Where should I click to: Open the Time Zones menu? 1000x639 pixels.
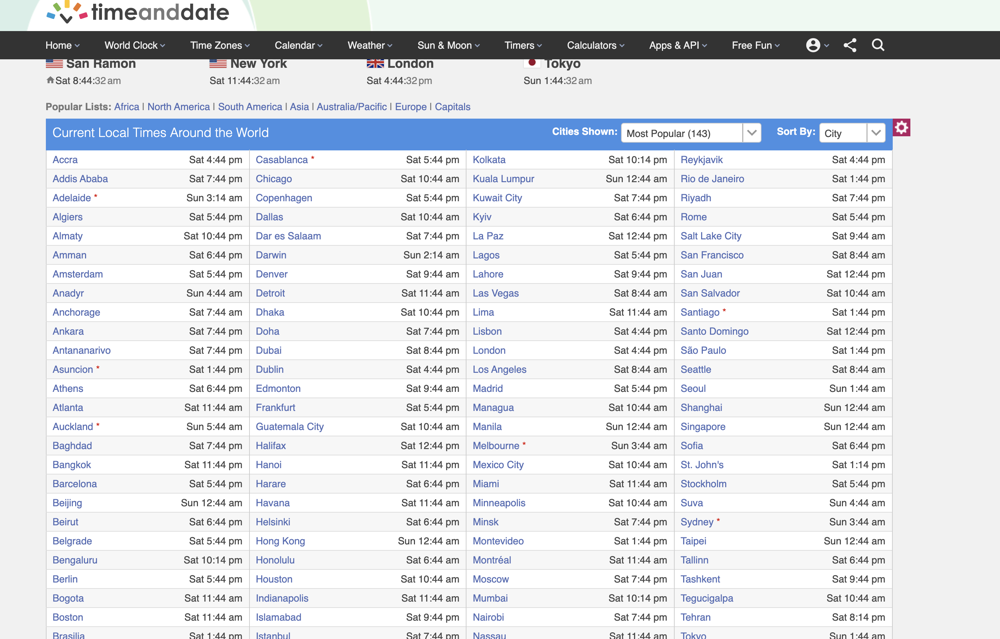point(220,45)
